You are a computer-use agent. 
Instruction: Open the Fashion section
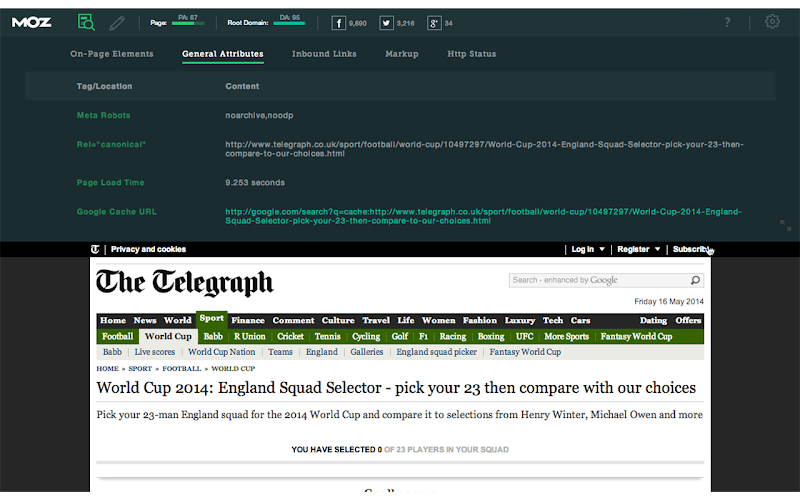pyautogui.click(x=480, y=320)
